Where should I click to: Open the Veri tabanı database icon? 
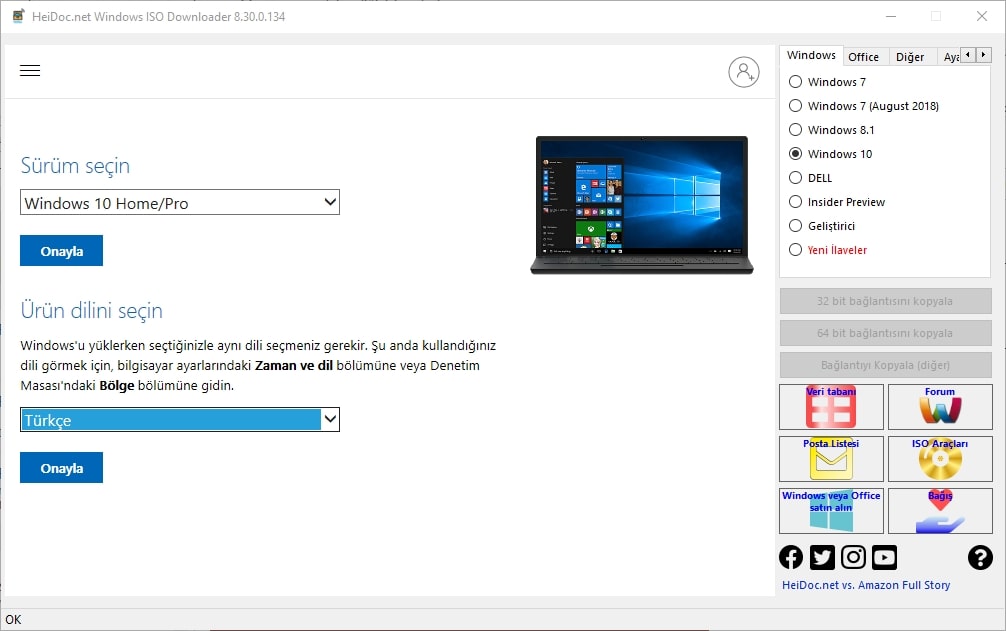pos(831,407)
